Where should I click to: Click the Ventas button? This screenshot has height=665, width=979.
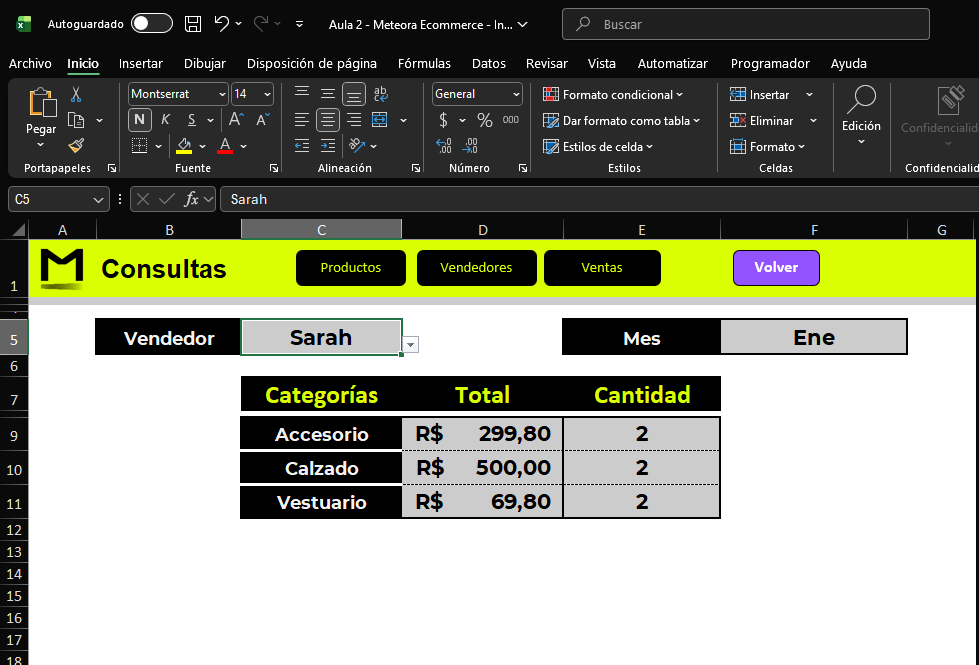coord(602,268)
